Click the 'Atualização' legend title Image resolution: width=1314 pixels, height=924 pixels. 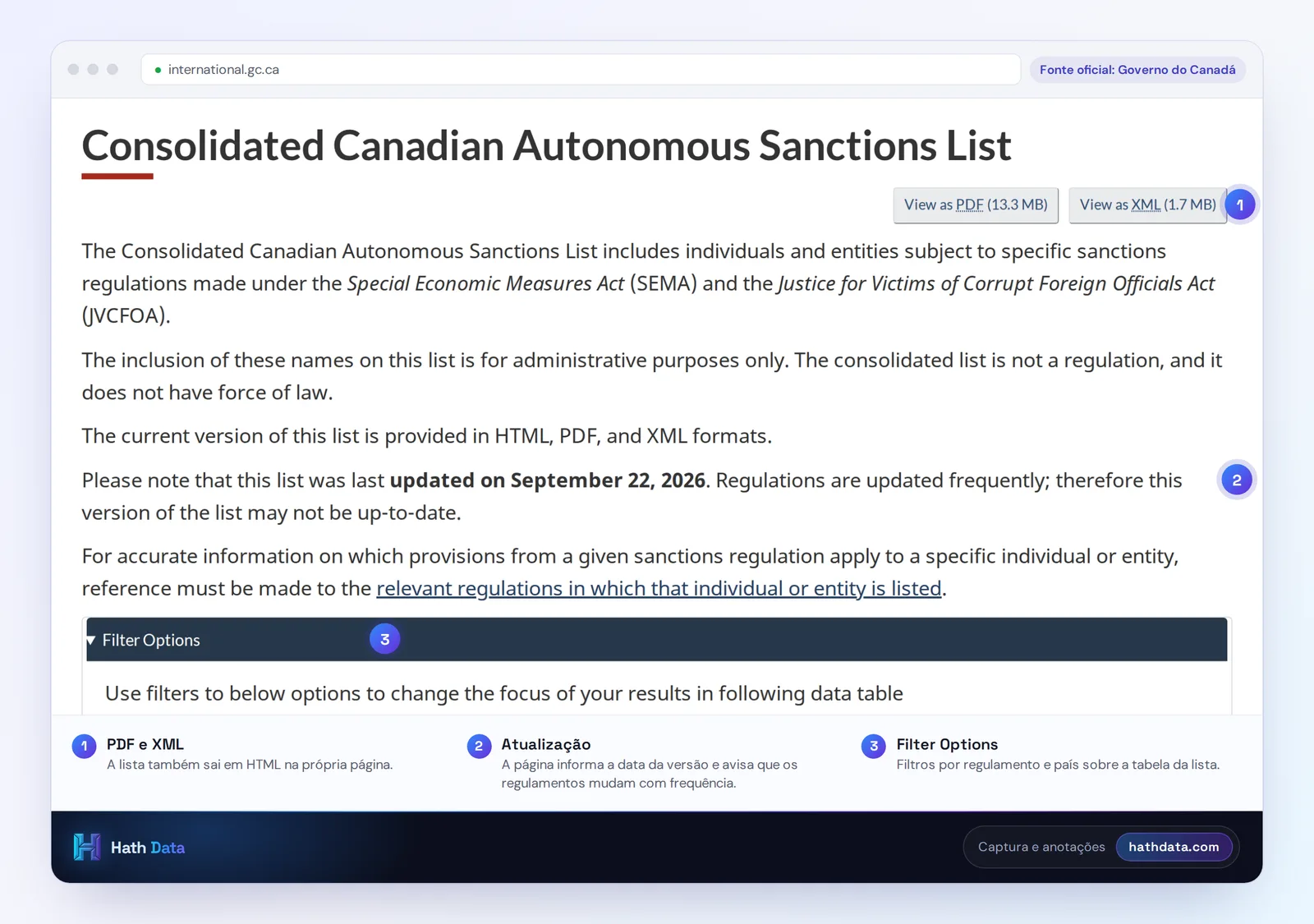coord(546,744)
